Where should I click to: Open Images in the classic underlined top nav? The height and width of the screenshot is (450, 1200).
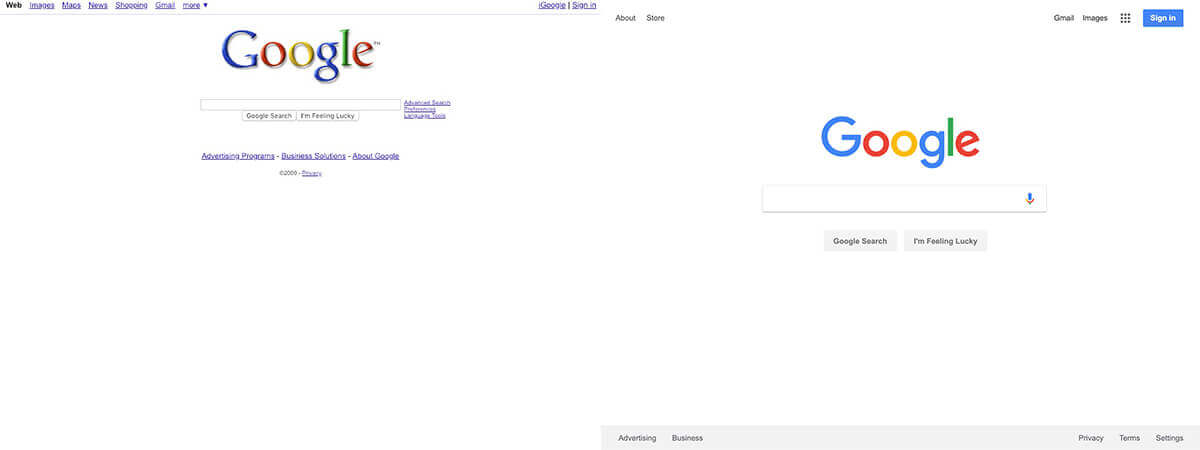42,5
